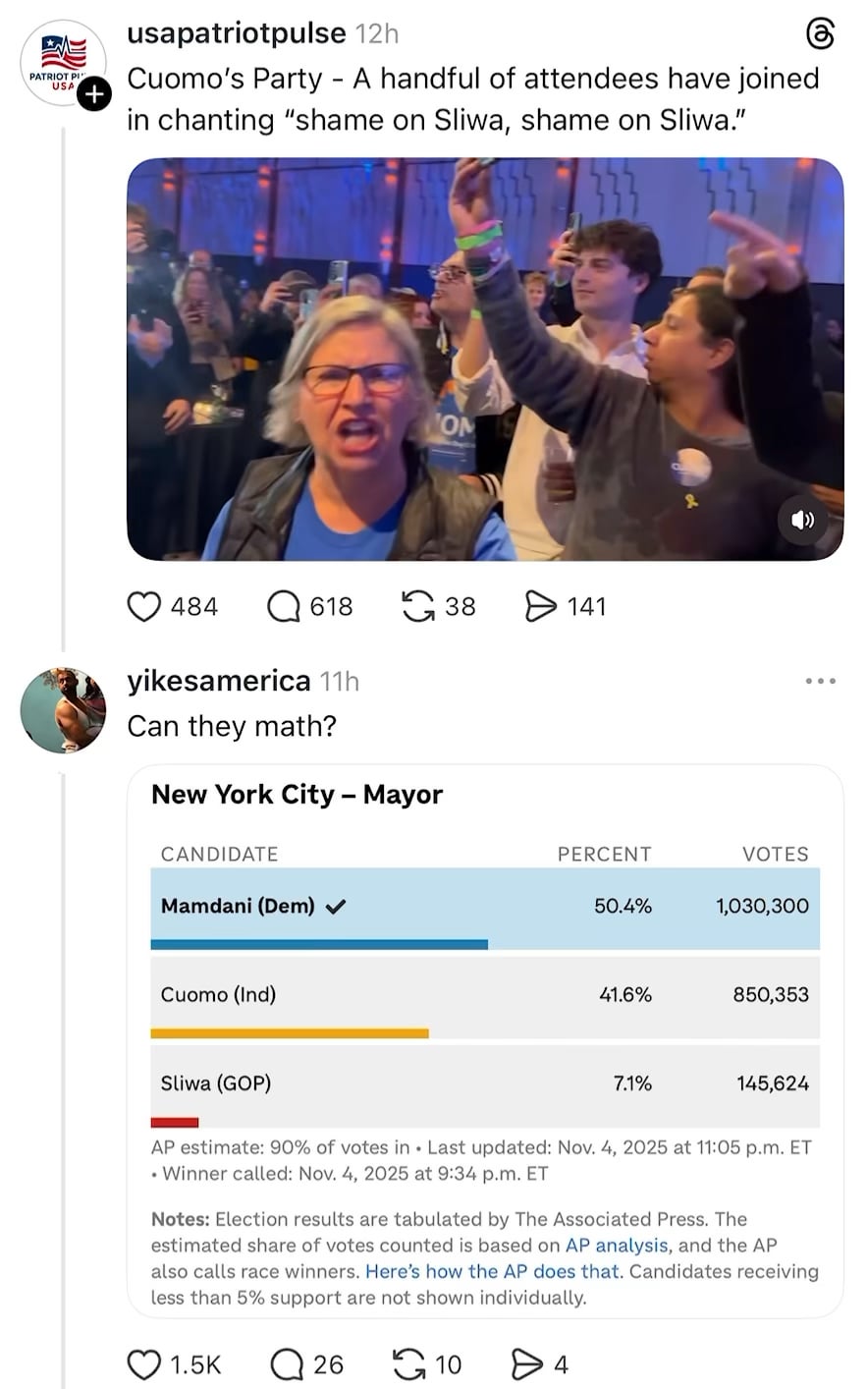This screenshot has width=868, height=1389.
Task: Share yikesamerica reply with send icon
Action: point(527,1364)
